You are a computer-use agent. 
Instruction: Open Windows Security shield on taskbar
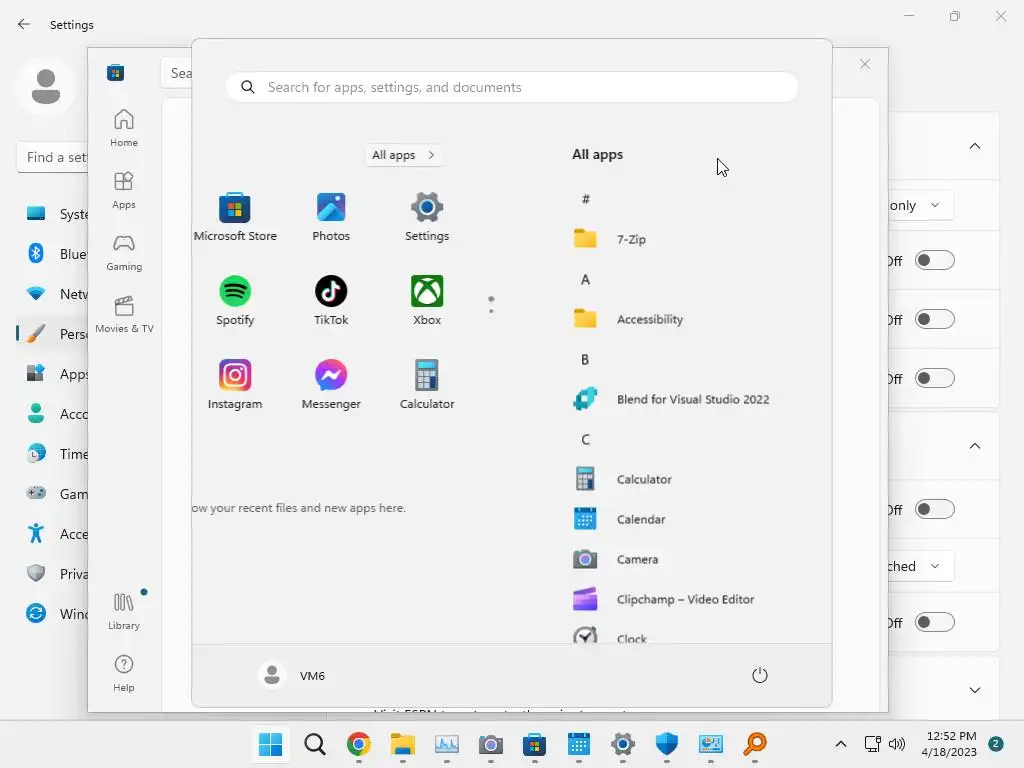(x=667, y=744)
